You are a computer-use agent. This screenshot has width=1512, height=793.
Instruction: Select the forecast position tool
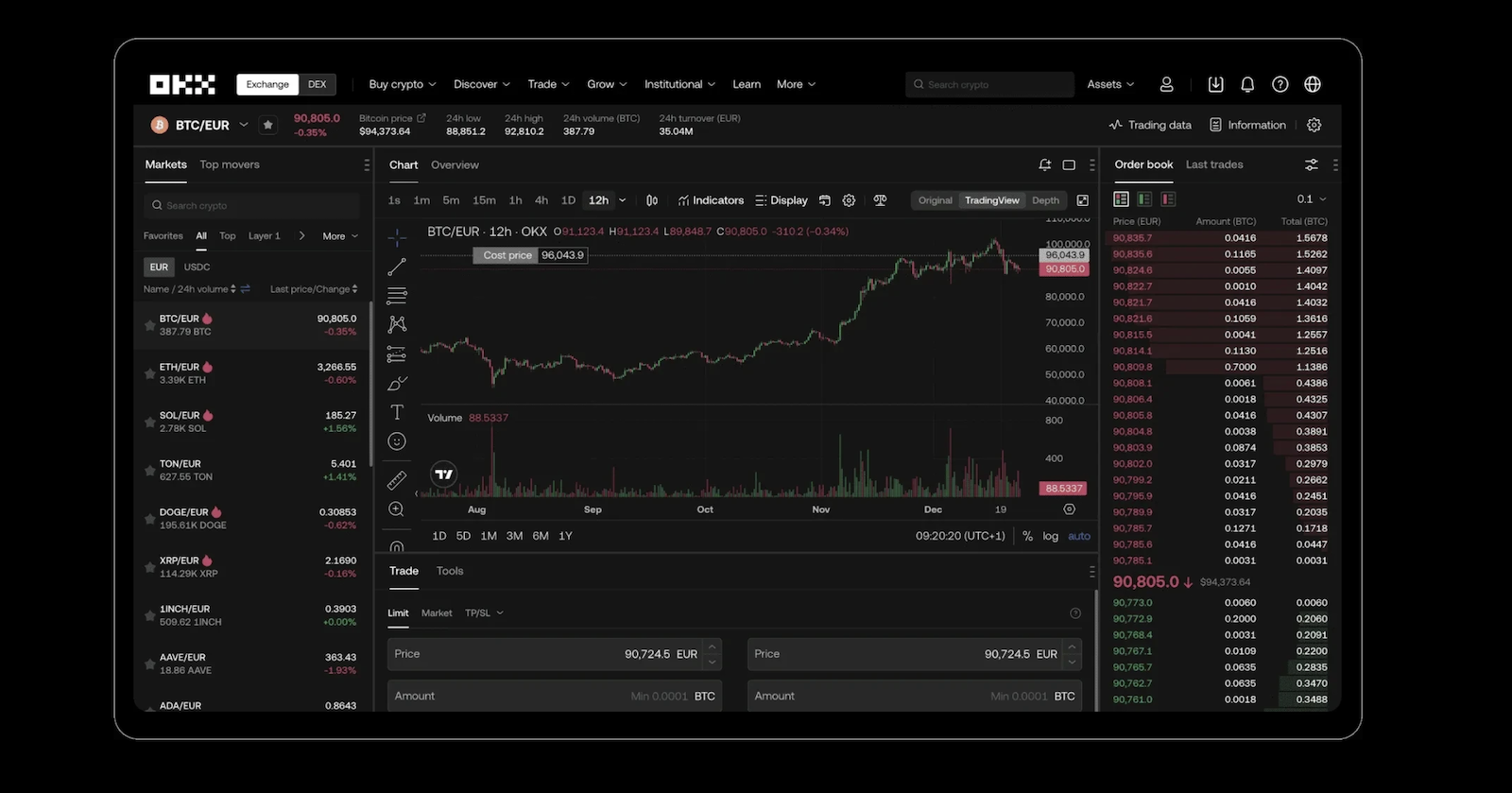click(397, 354)
